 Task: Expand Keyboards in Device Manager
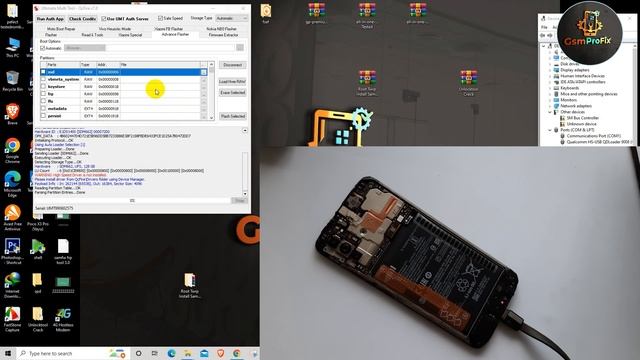(550, 88)
